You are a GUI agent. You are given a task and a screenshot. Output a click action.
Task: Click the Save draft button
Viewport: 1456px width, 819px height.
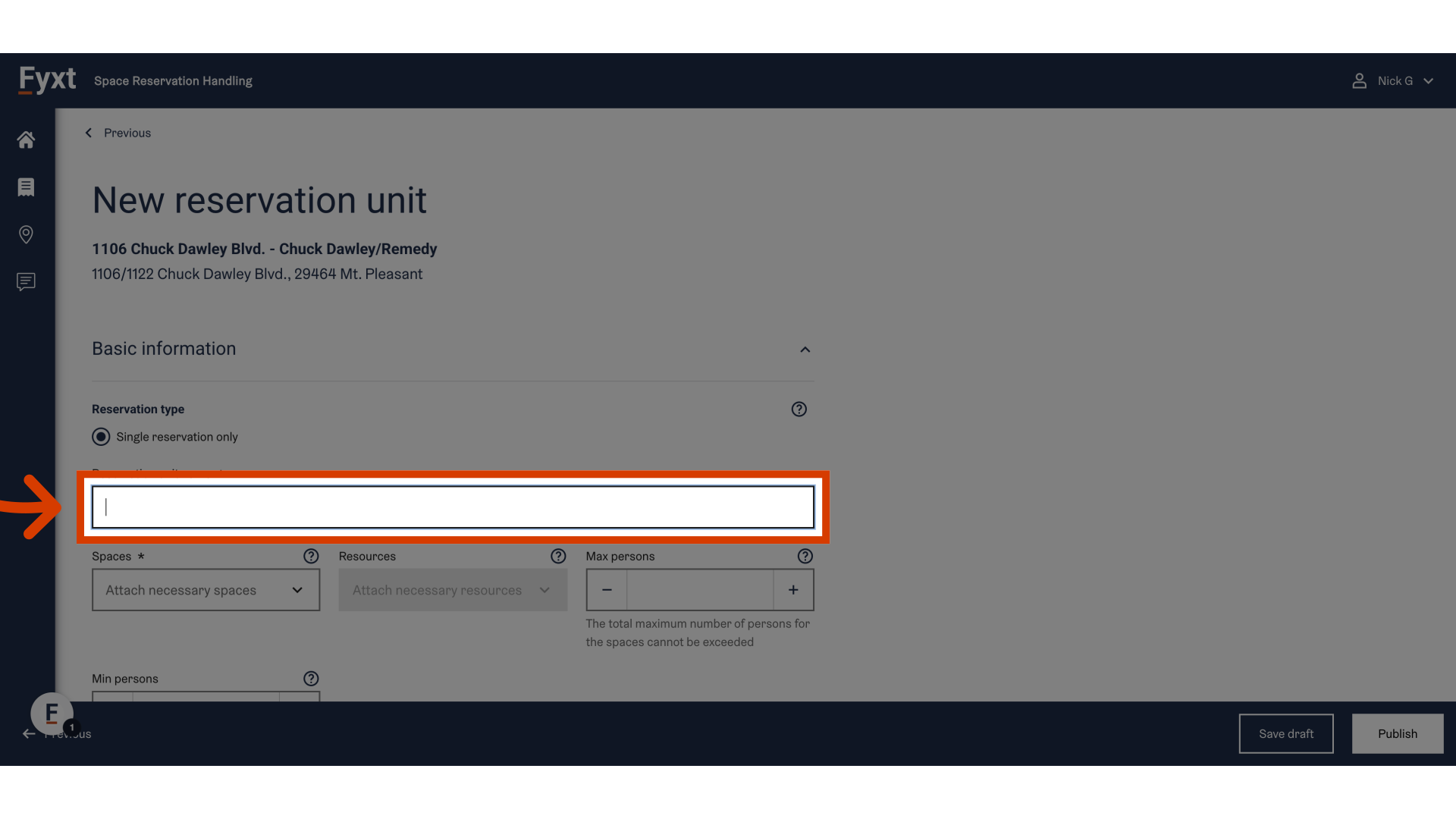click(x=1285, y=733)
